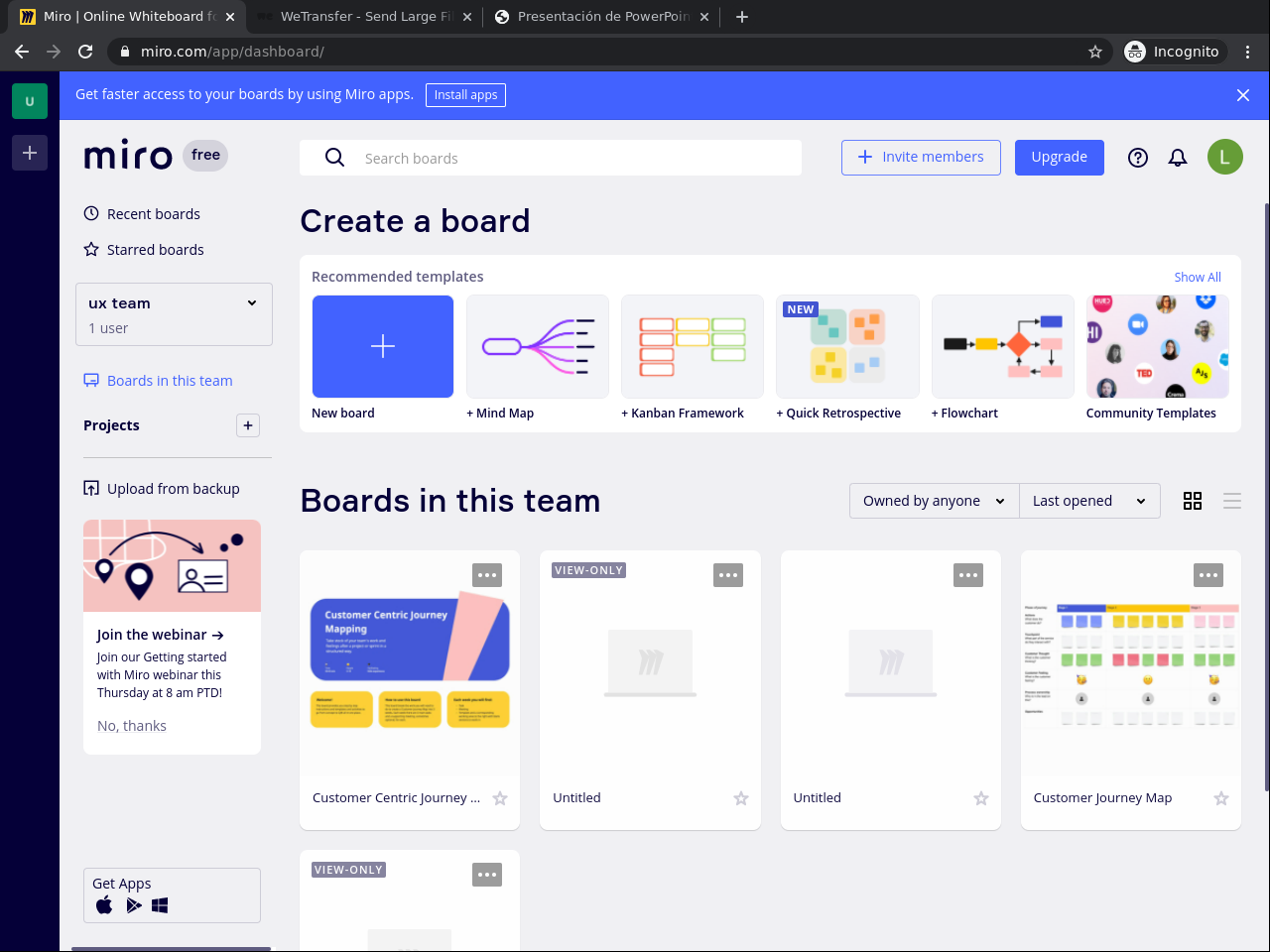Get the Apple app

[x=104, y=905]
